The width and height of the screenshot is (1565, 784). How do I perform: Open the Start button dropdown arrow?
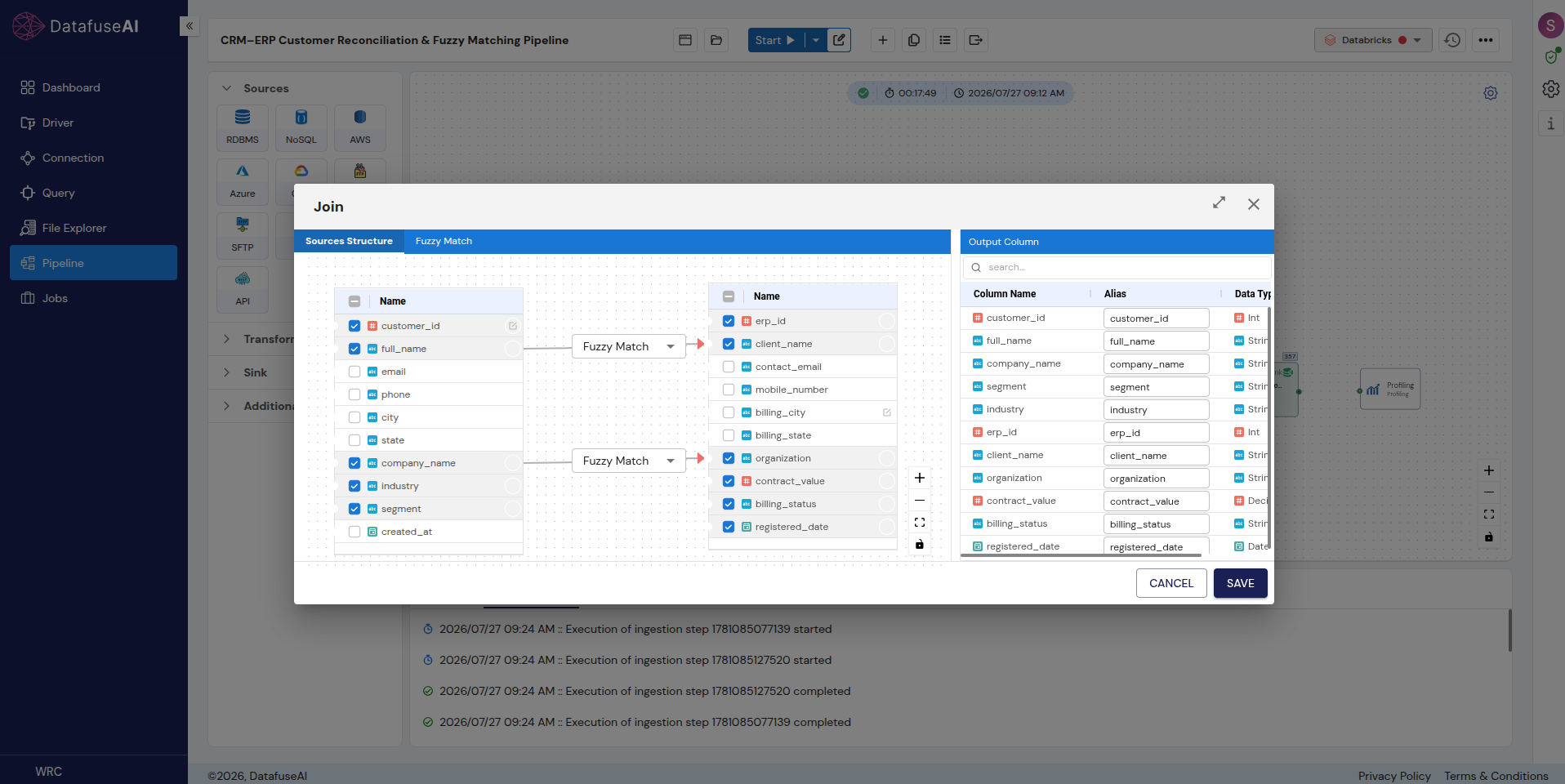point(816,40)
